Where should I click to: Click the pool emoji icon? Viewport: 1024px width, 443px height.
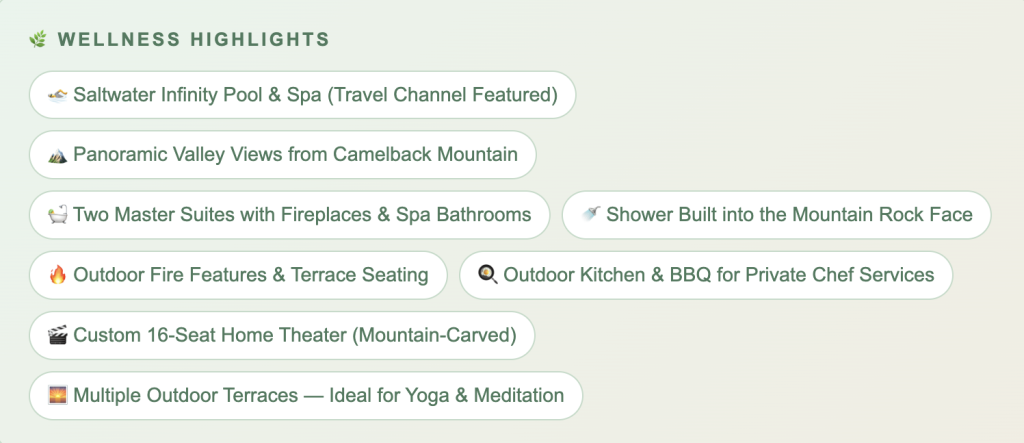(58, 96)
